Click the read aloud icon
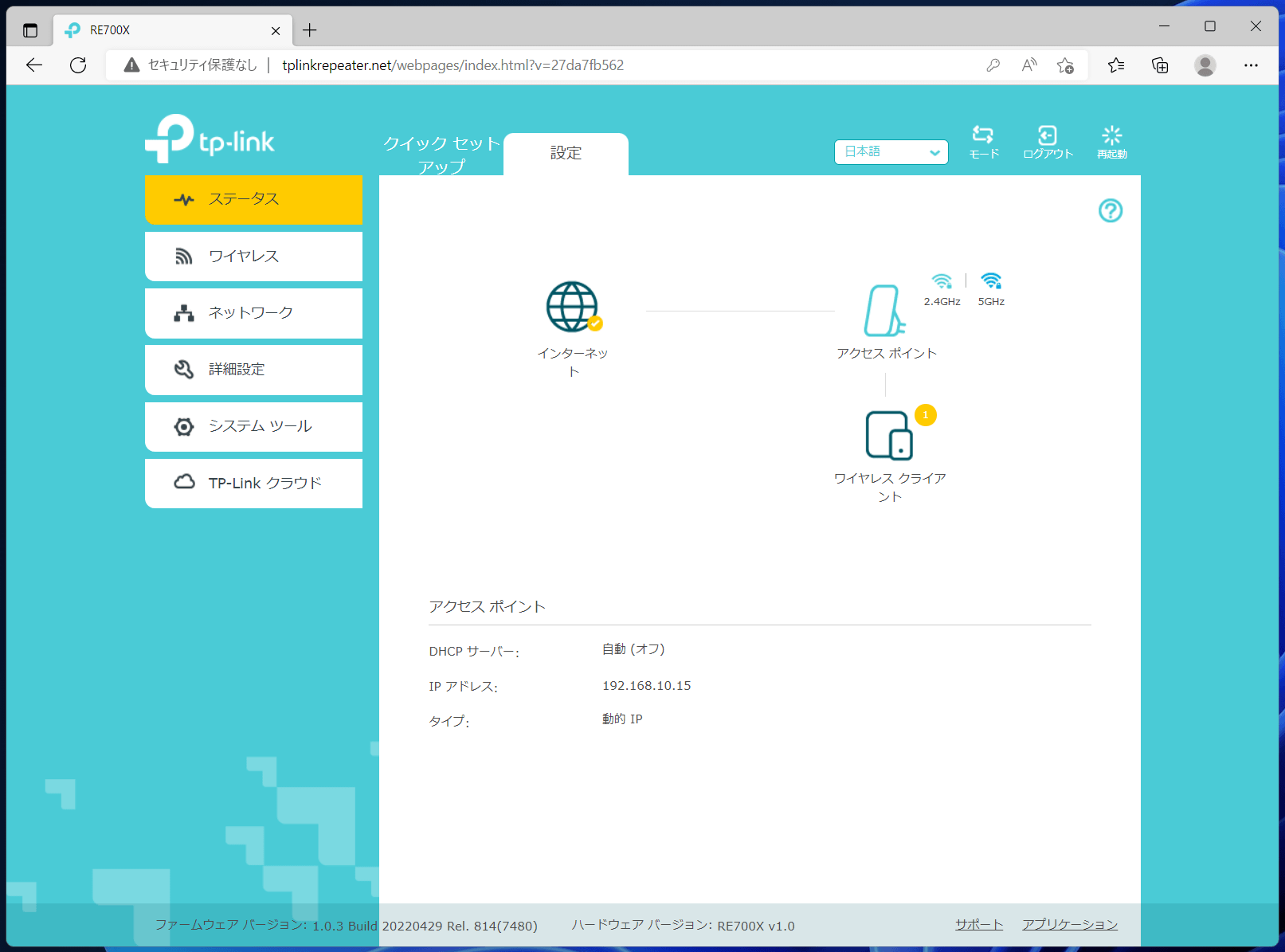Image resolution: width=1285 pixels, height=952 pixels. point(1029,65)
